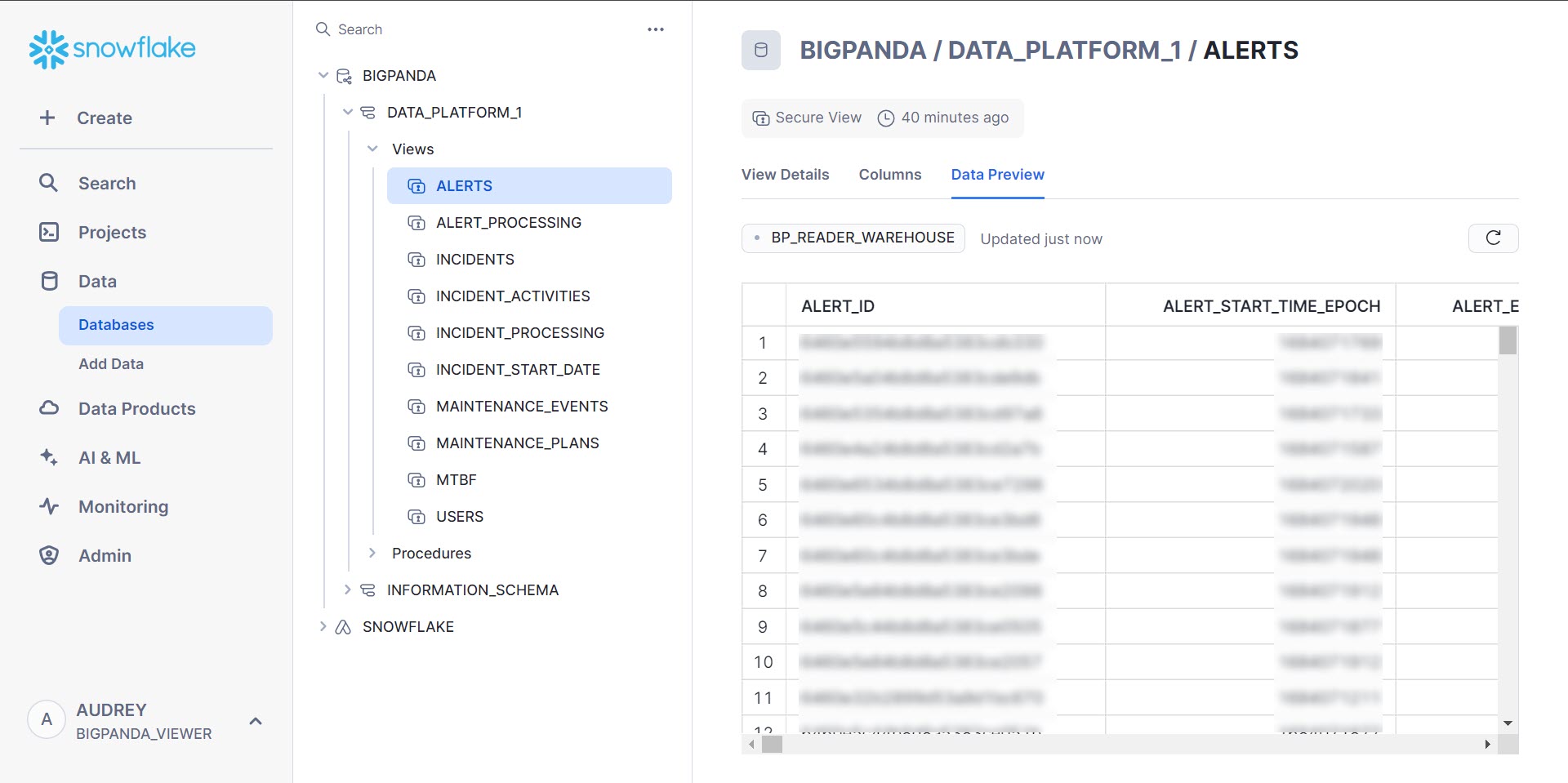Open the Search navigation icon

[x=48, y=183]
